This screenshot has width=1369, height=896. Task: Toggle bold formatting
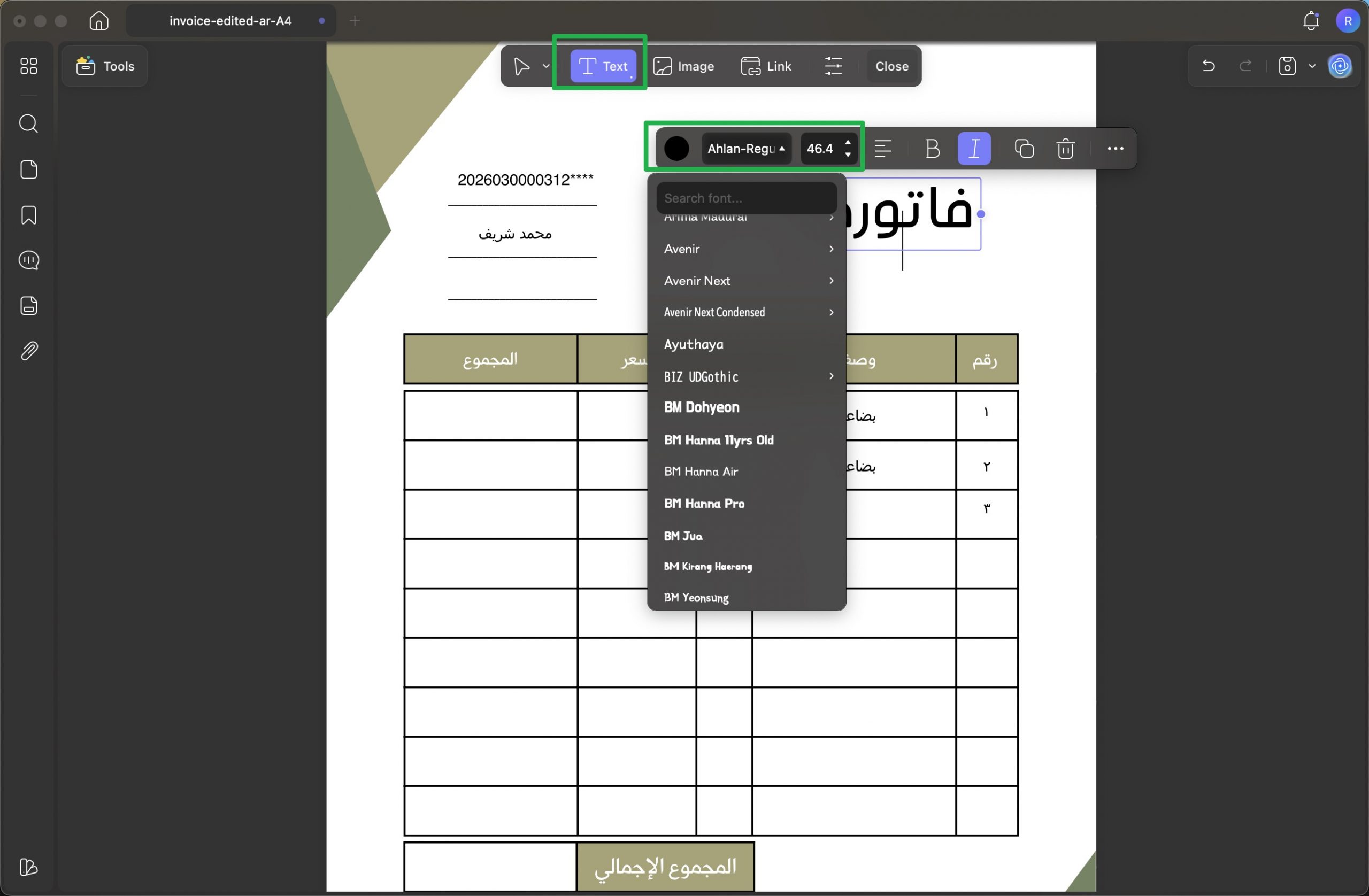(x=933, y=149)
